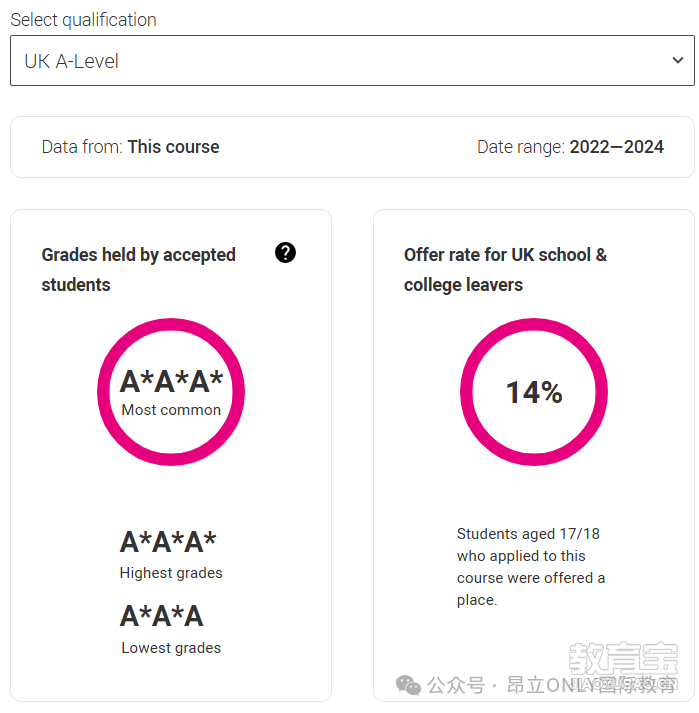
Task: Click the Highest grades caption
Action: (171, 573)
